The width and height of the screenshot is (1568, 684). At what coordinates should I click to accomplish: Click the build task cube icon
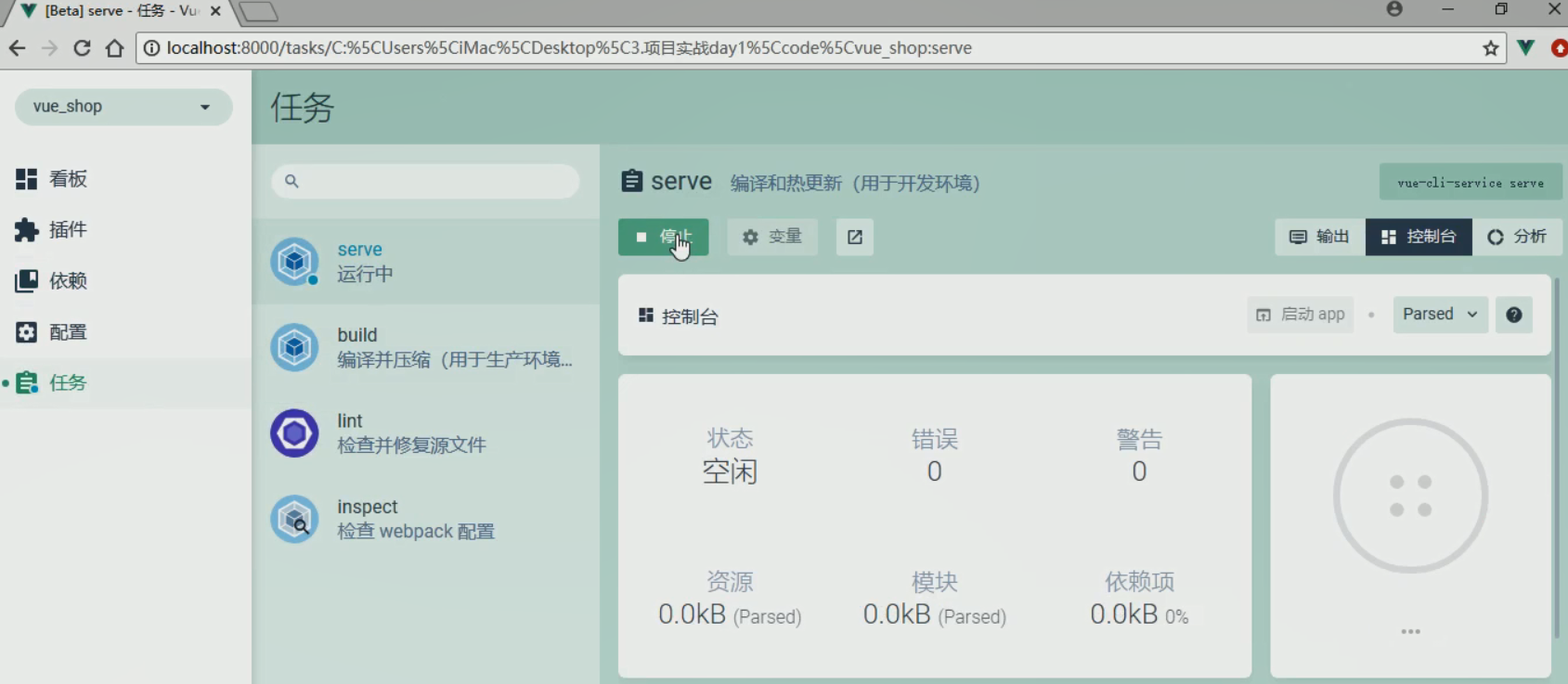(294, 347)
